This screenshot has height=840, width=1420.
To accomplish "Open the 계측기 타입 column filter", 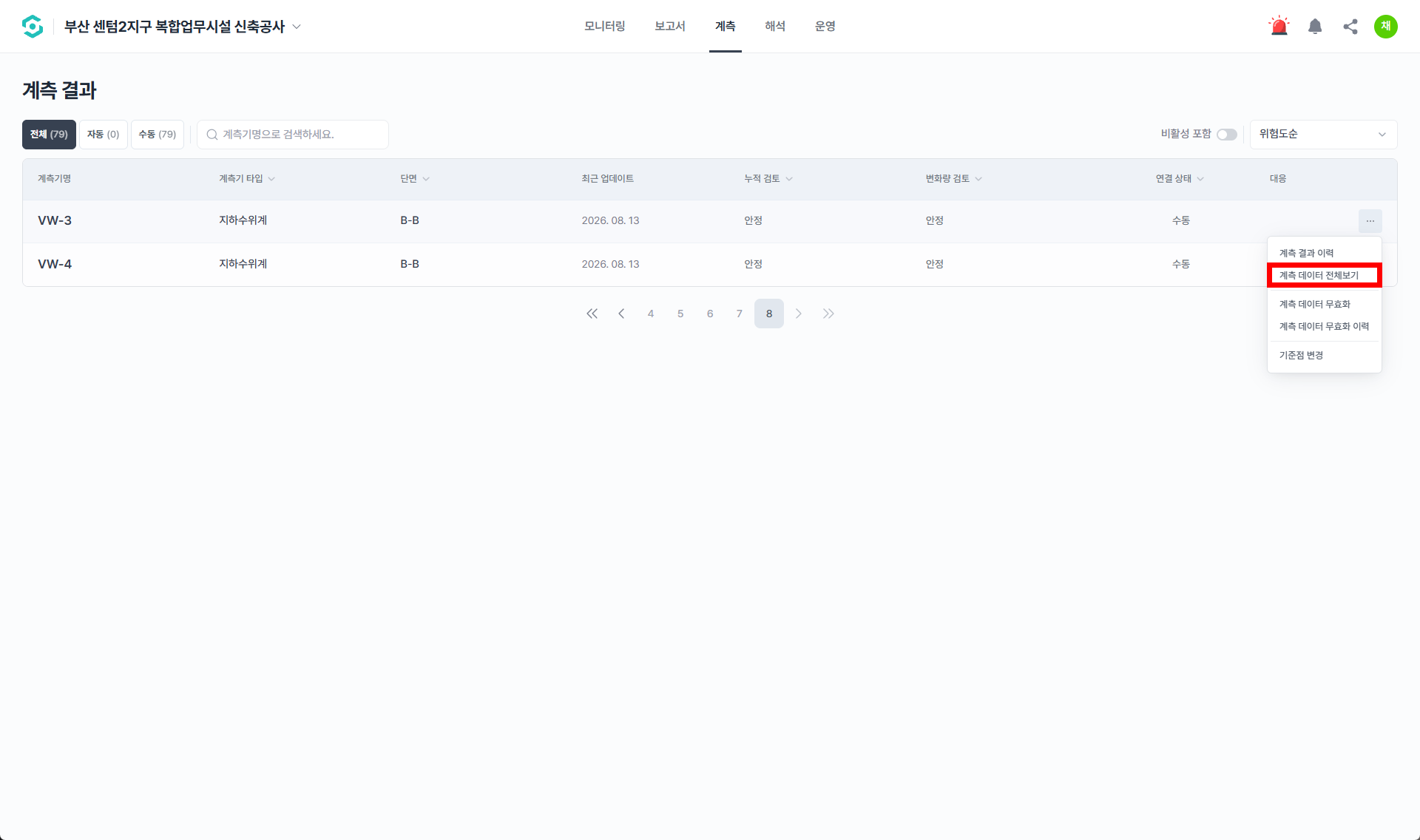I will point(247,179).
